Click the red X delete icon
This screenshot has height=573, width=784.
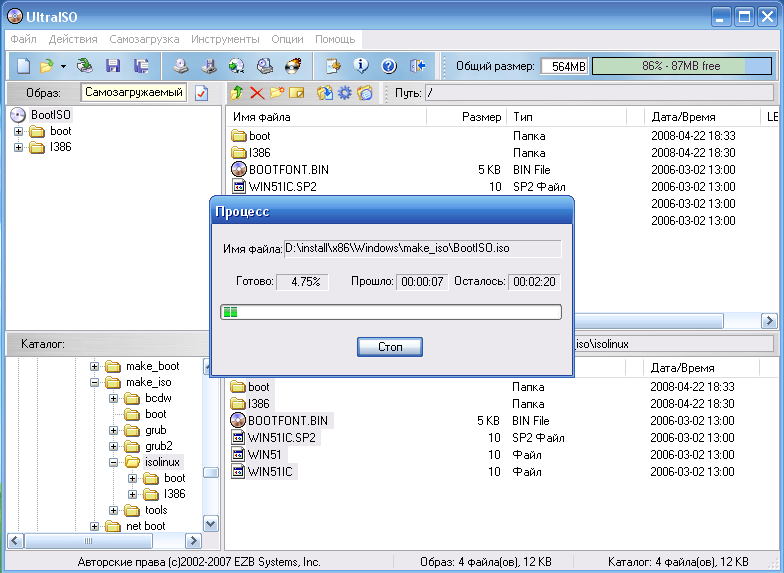256,93
